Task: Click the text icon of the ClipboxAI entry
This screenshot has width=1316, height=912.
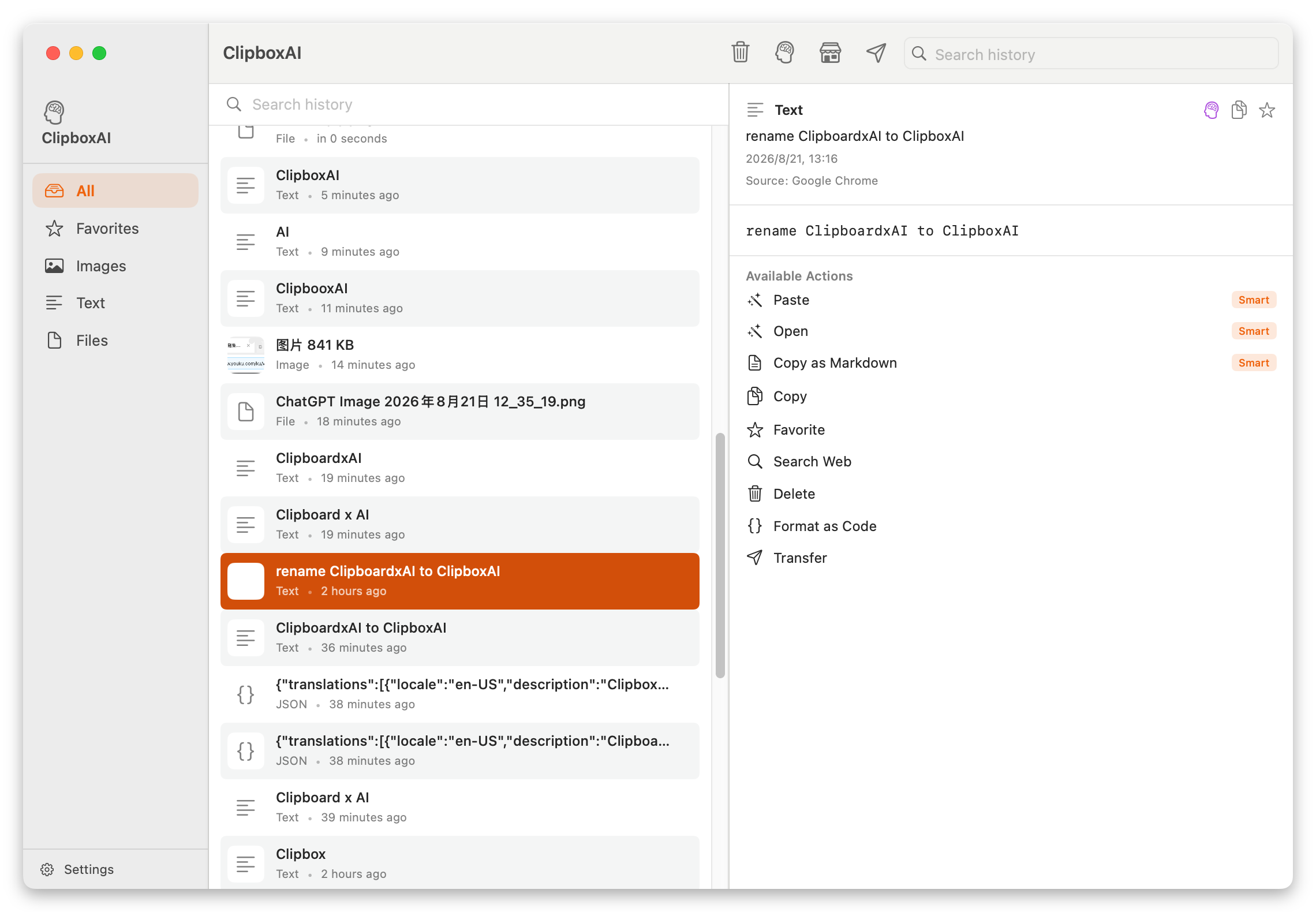Action: pyautogui.click(x=246, y=185)
